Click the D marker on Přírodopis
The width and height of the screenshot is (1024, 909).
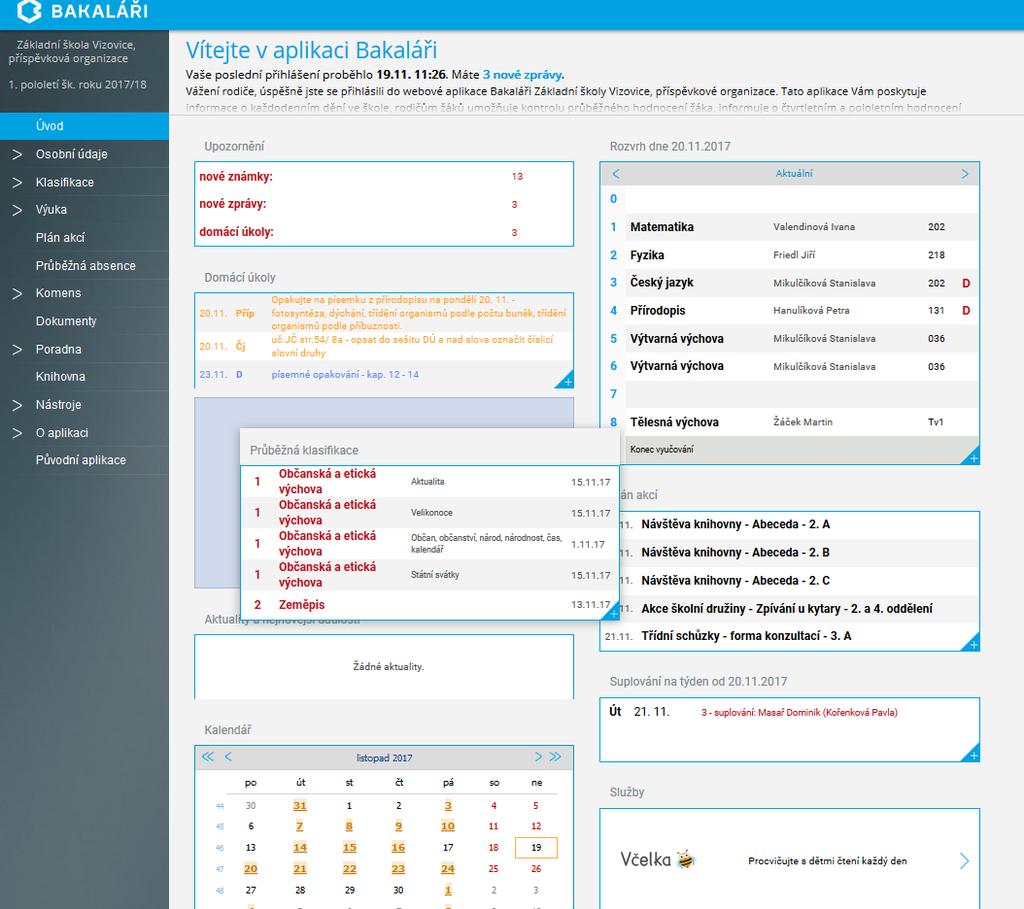point(966,311)
